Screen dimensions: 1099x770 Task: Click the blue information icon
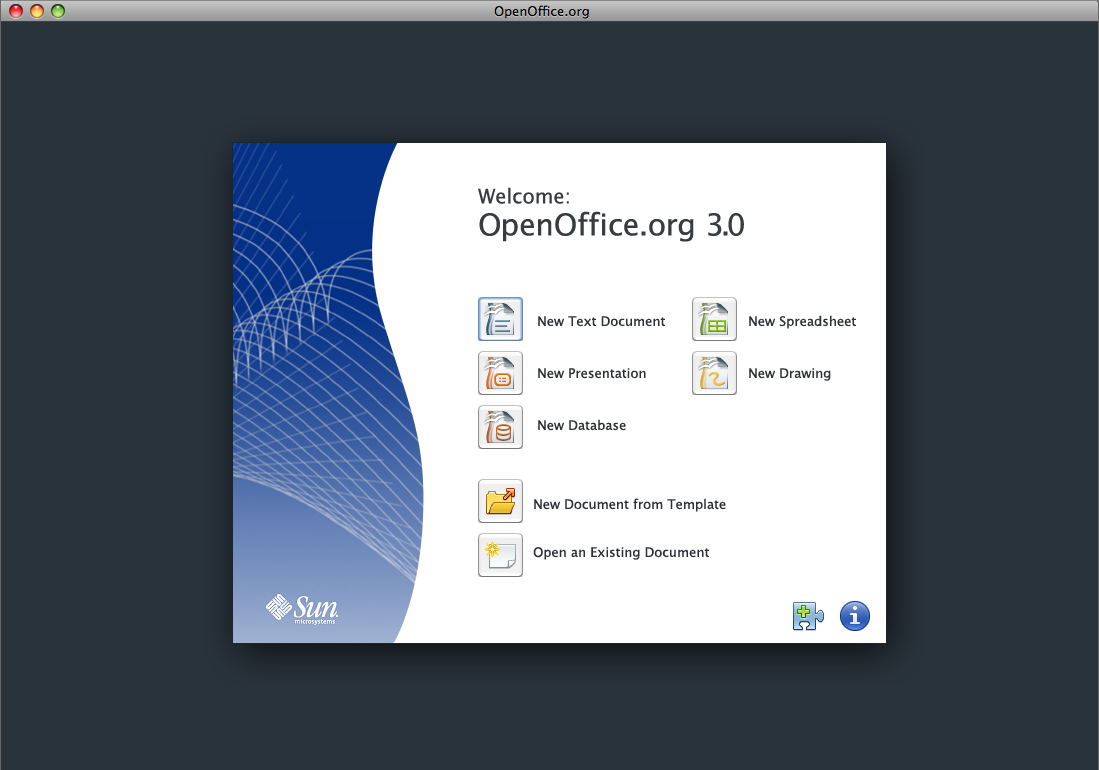pos(854,616)
